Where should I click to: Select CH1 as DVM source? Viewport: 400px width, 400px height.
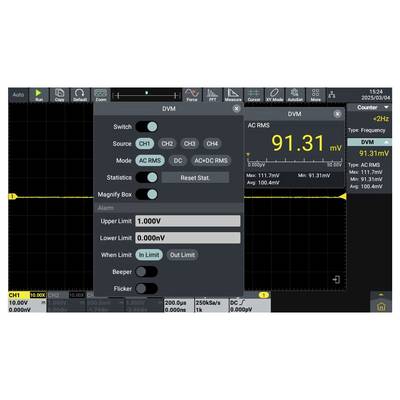click(145, 144)
